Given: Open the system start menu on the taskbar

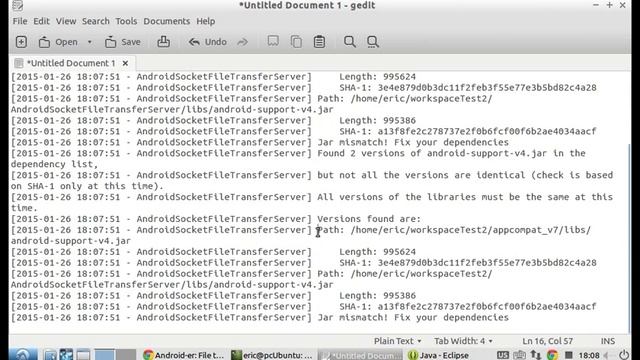Looking at the screenshot, I should coord(23,355).
